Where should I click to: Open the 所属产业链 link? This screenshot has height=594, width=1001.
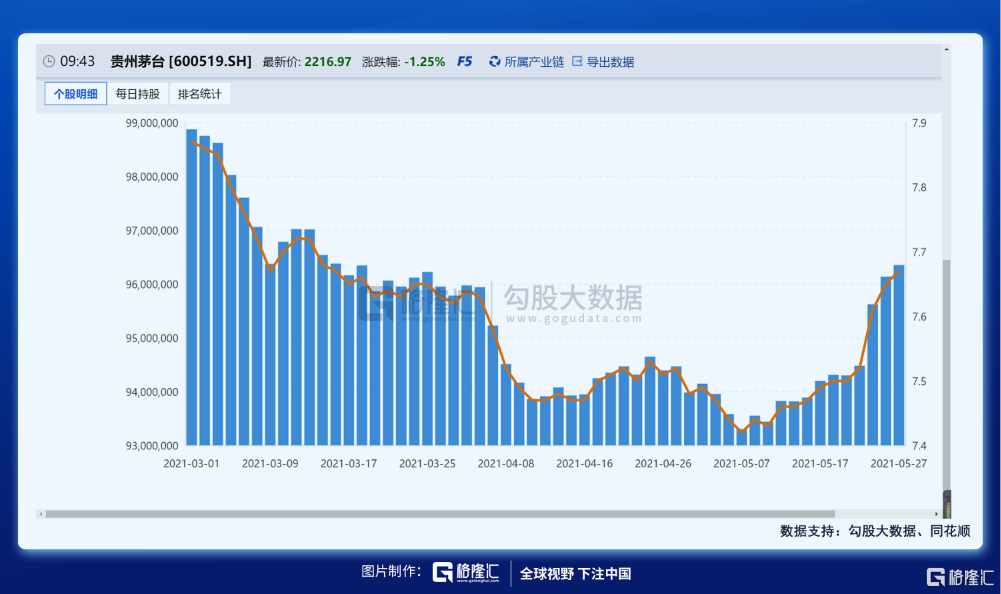point(534,62)
